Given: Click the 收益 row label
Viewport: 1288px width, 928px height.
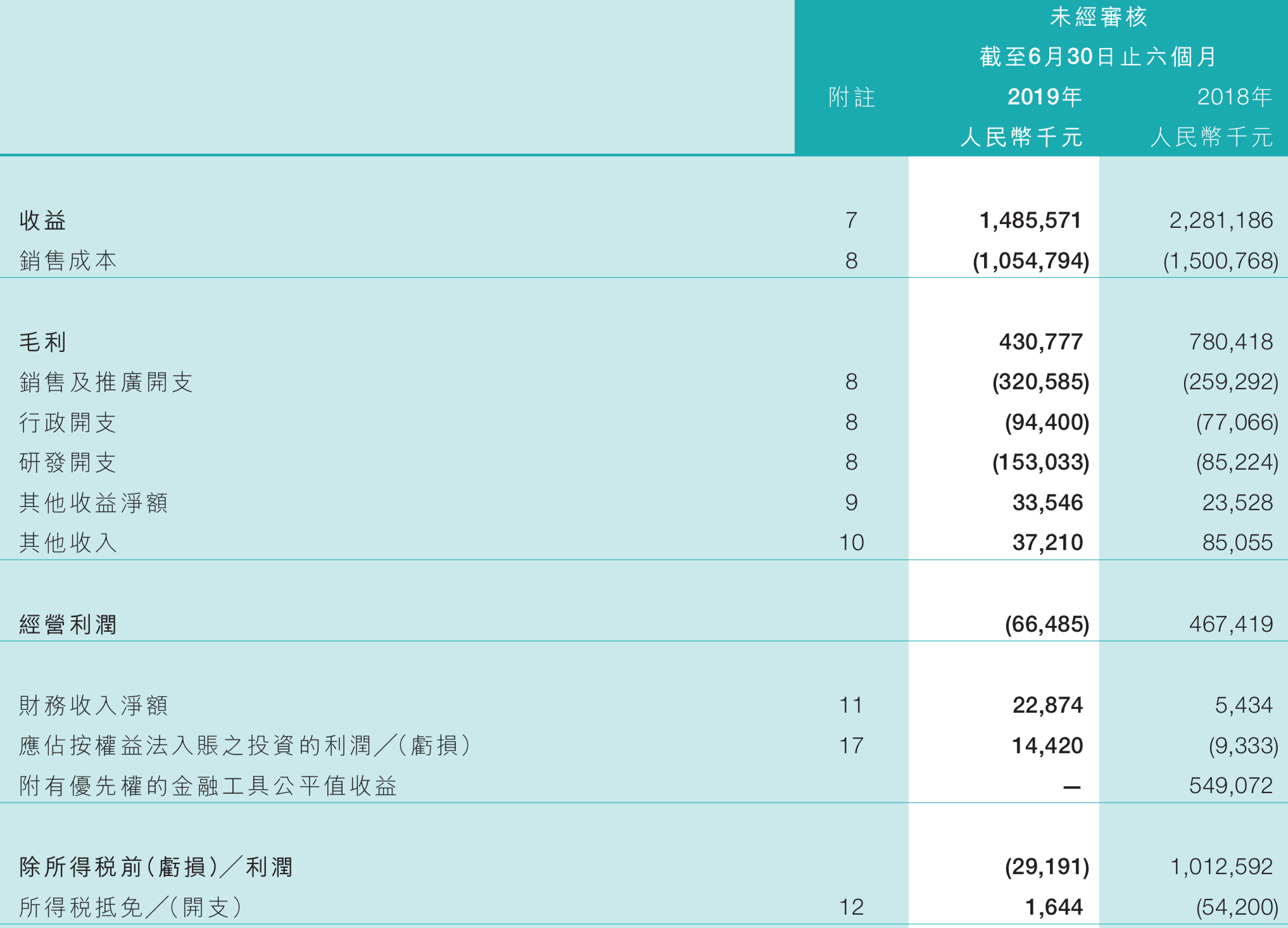Looking at the screenshot, I should 42,220.
